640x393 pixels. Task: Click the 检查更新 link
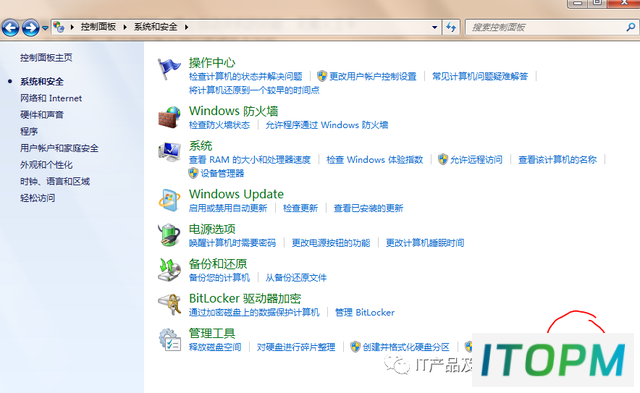(300, 208)
